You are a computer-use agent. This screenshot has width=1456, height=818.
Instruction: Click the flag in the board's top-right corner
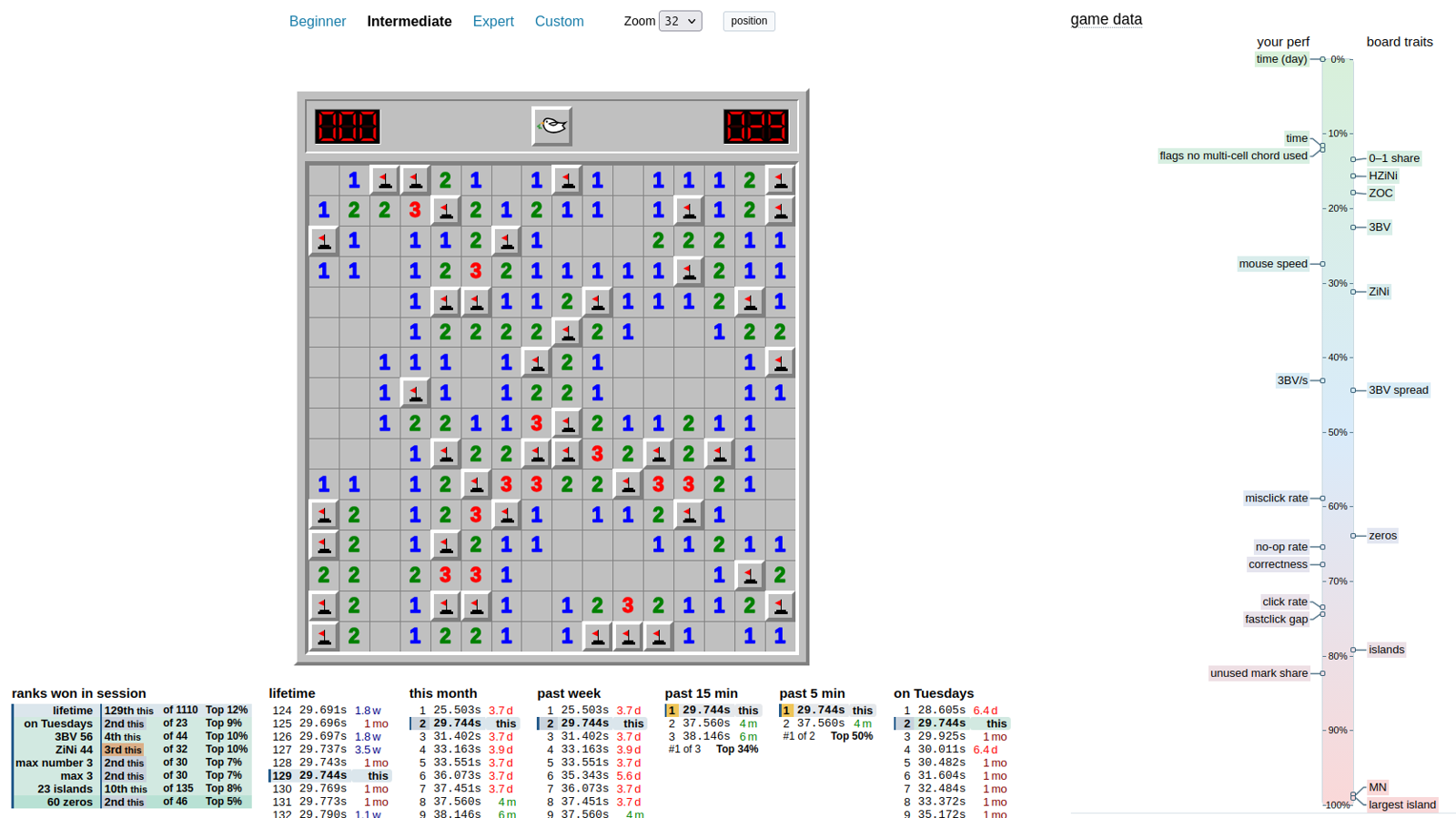click(x=780, y=180)
